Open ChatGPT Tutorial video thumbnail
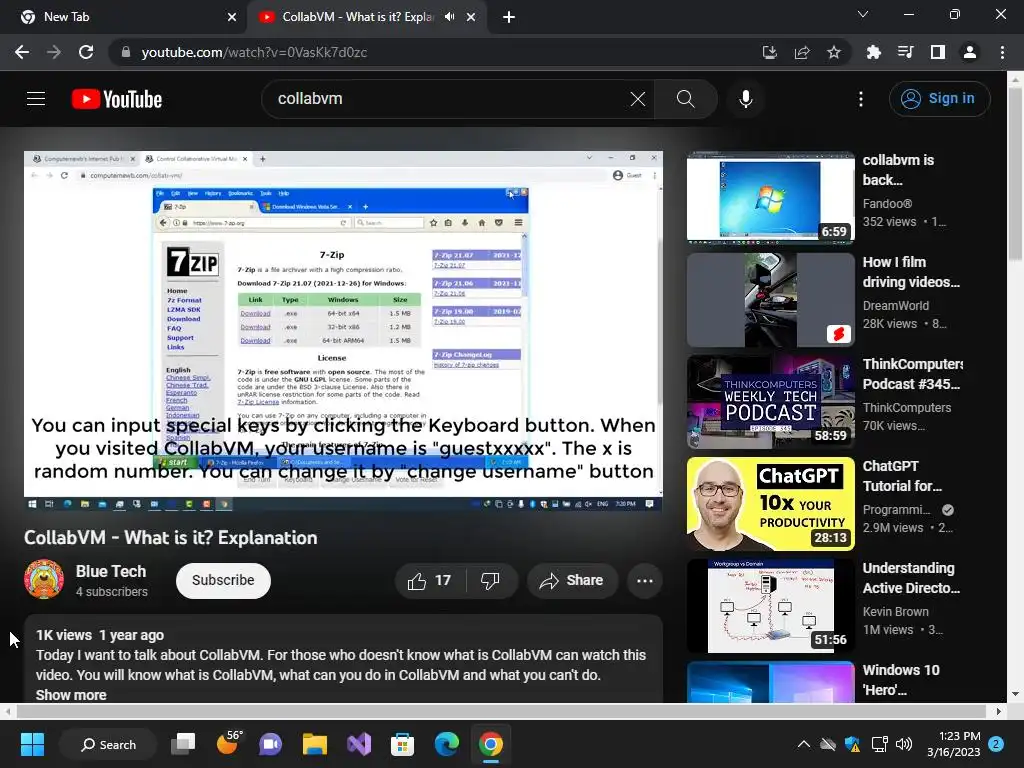Image resolution: width=1024 pixels, height=768 pixels. pos(771,504)
